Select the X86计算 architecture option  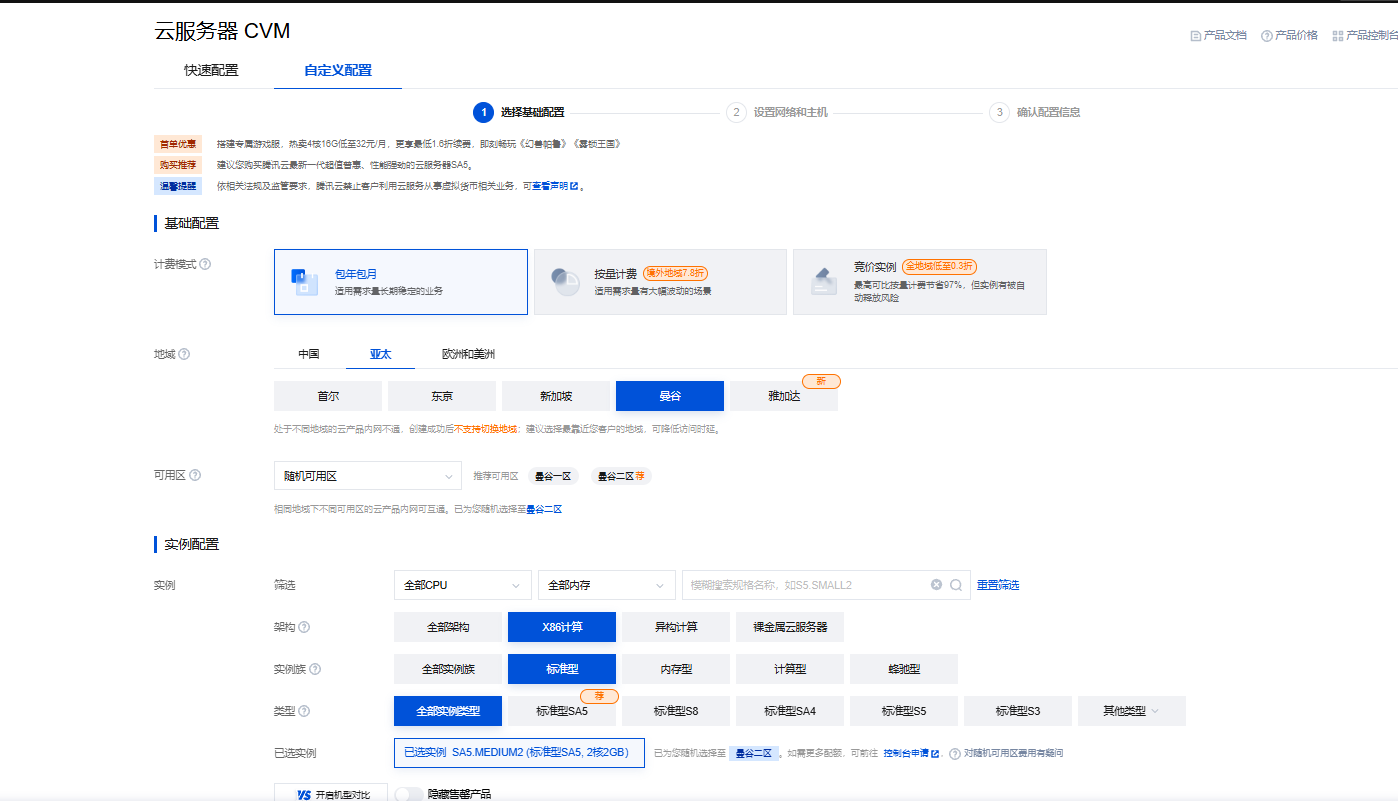click(x=562, y=627)
